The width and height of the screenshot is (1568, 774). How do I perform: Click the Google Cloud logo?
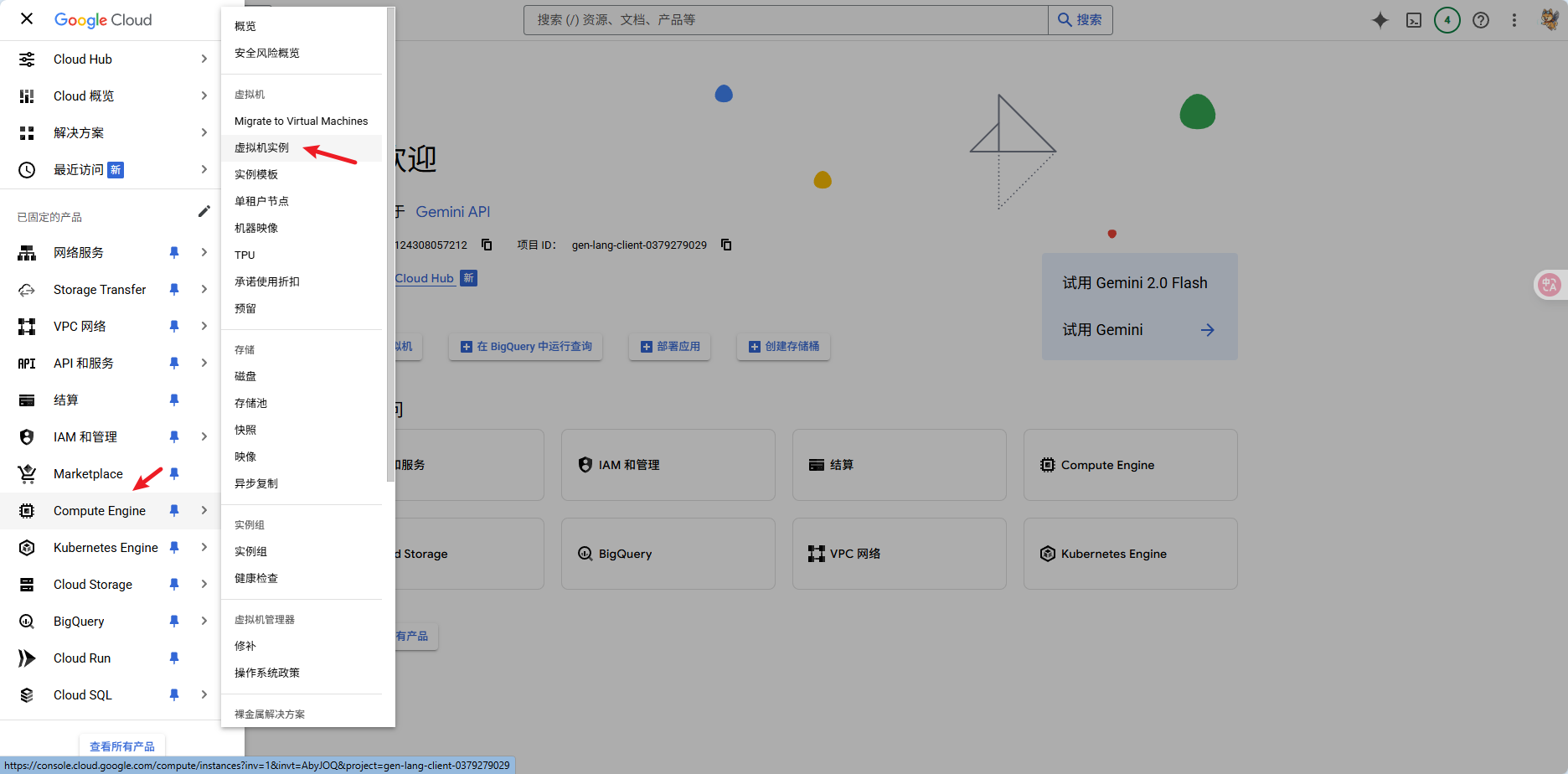point(103,19)
